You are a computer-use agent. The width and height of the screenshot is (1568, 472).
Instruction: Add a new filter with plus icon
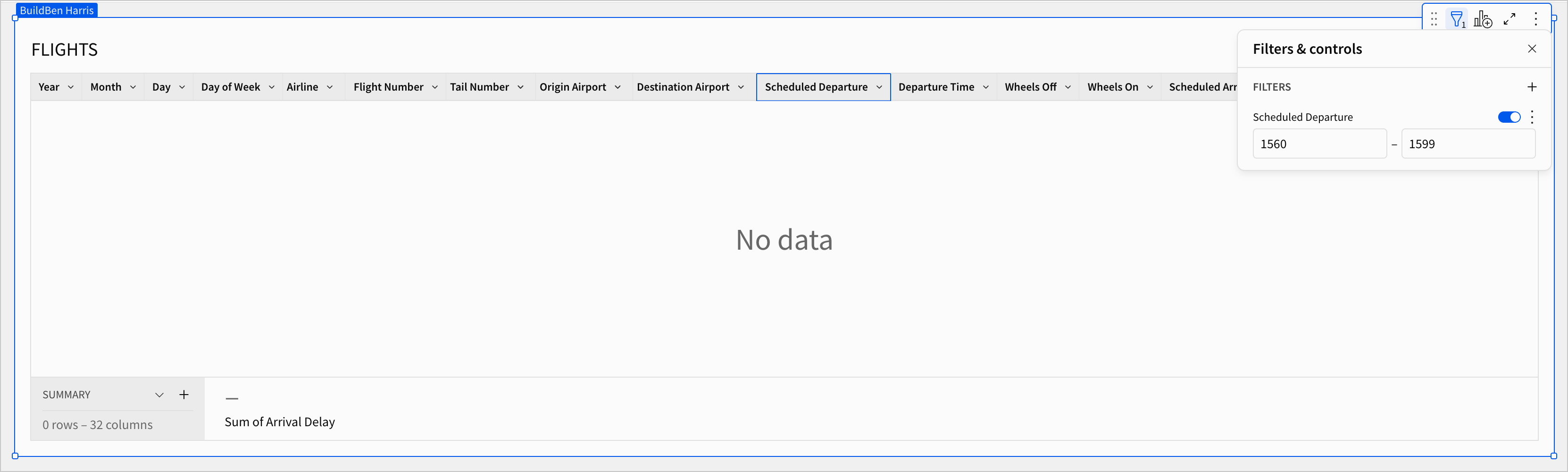[1532, 87]
